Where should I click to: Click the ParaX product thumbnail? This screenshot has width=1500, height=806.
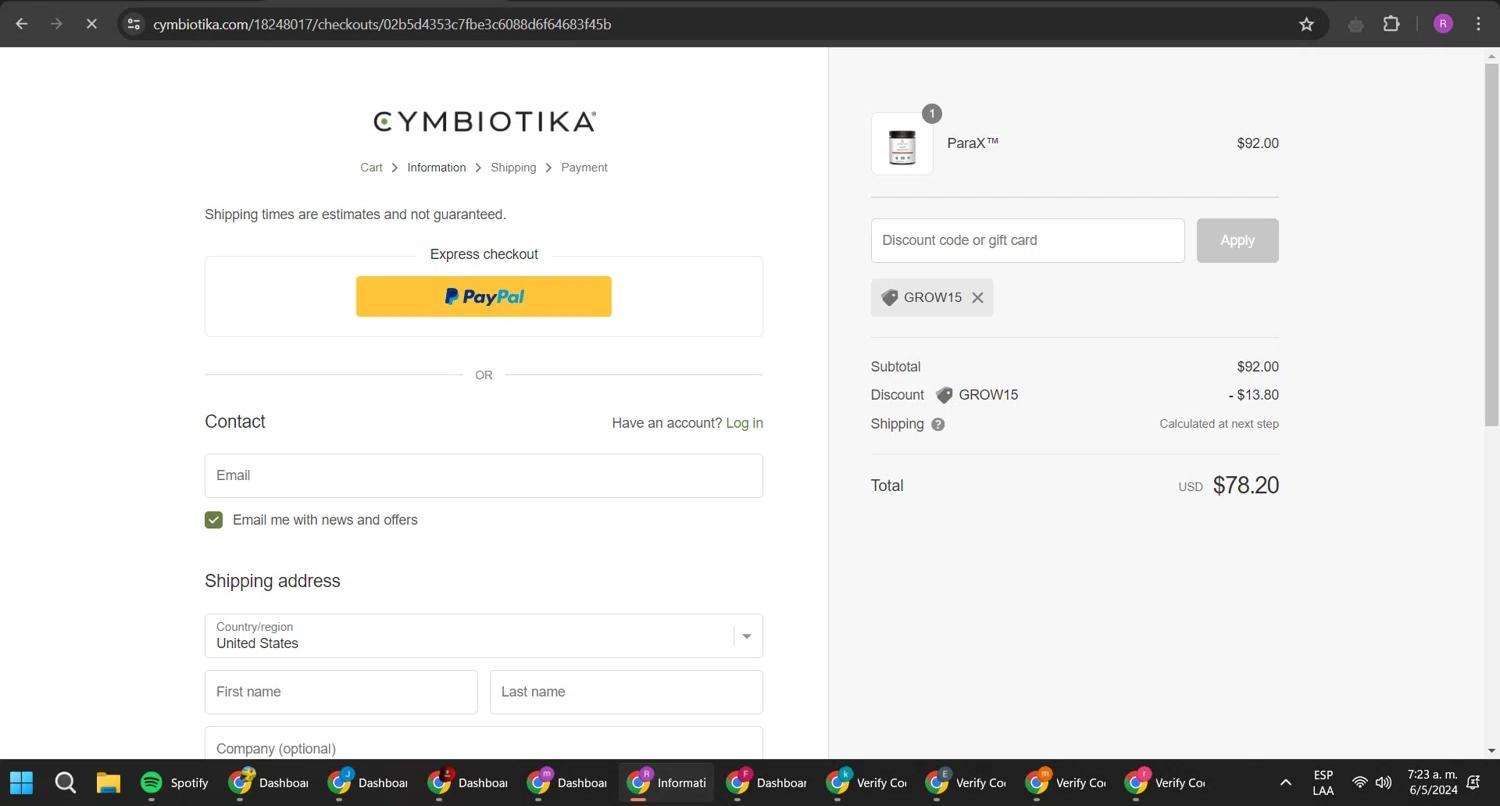902,144
